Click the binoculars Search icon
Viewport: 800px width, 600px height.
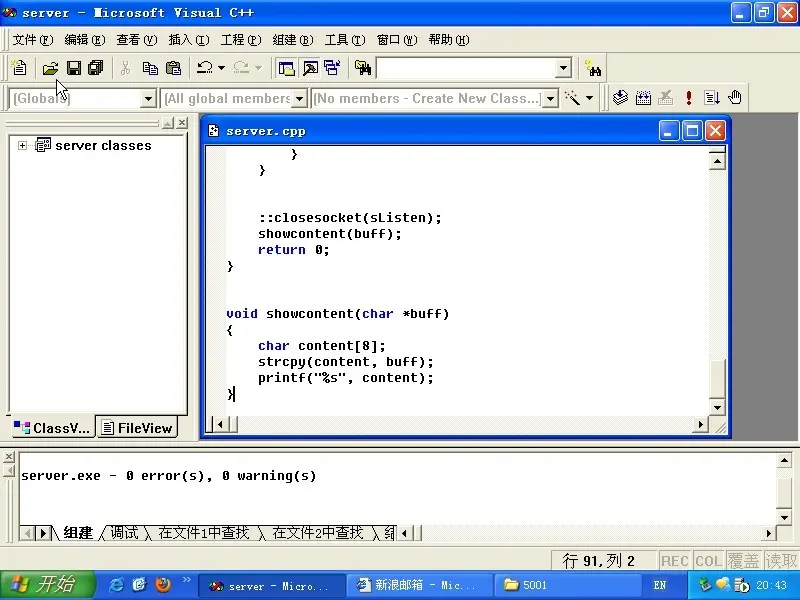[593, 68]
